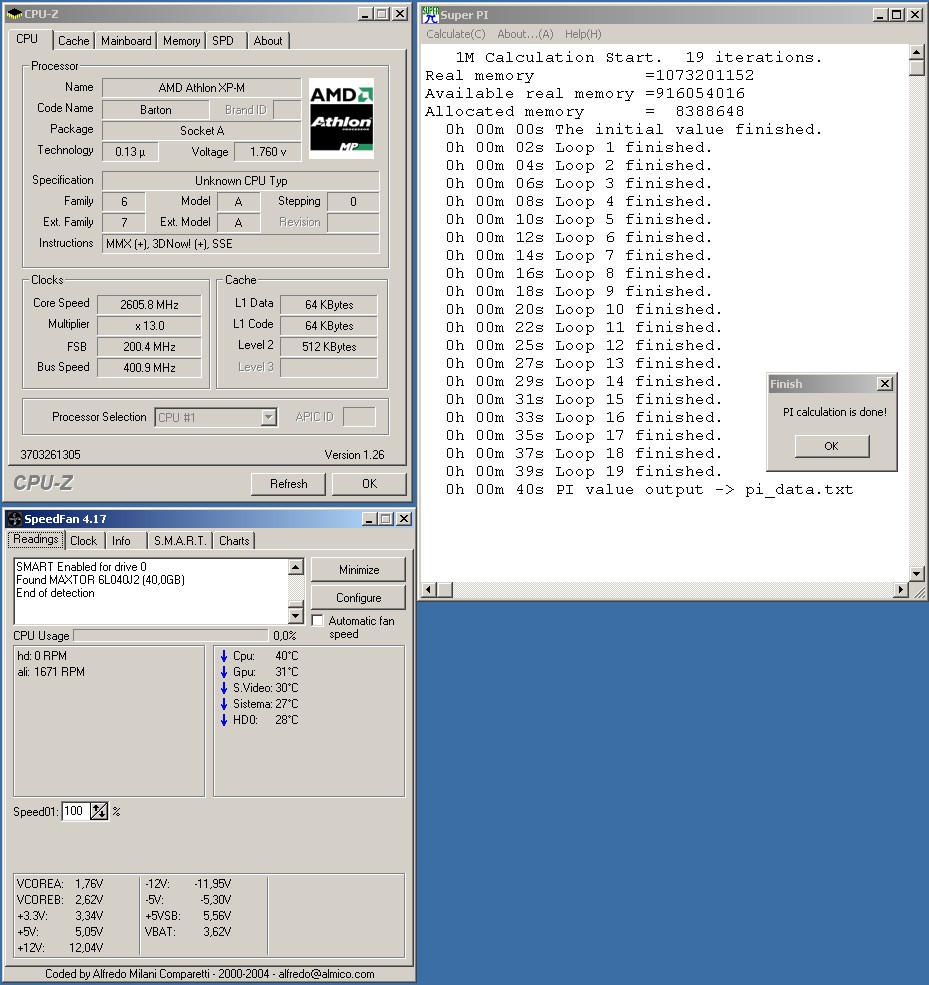Image resolution: width=929 pixels, height=985 pixels.
Task: Click the 'ali: 1671 RPM' fan reading
Action: (x=51, y=672)
